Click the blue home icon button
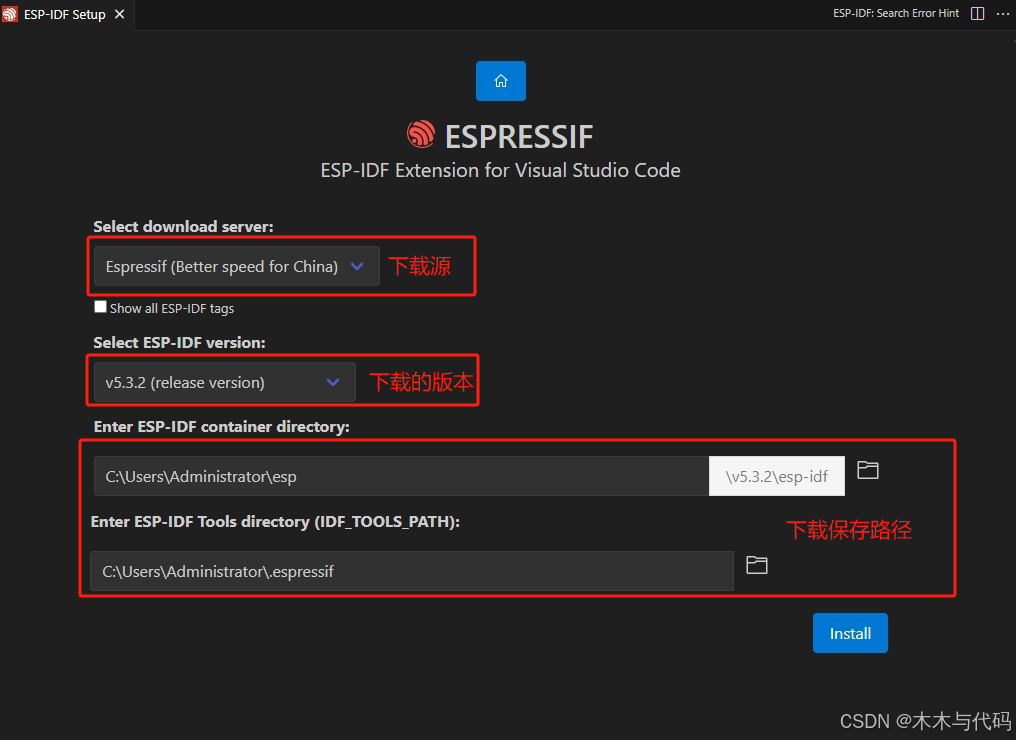Viewport: 1016px width, 740px height. point(500,81)
